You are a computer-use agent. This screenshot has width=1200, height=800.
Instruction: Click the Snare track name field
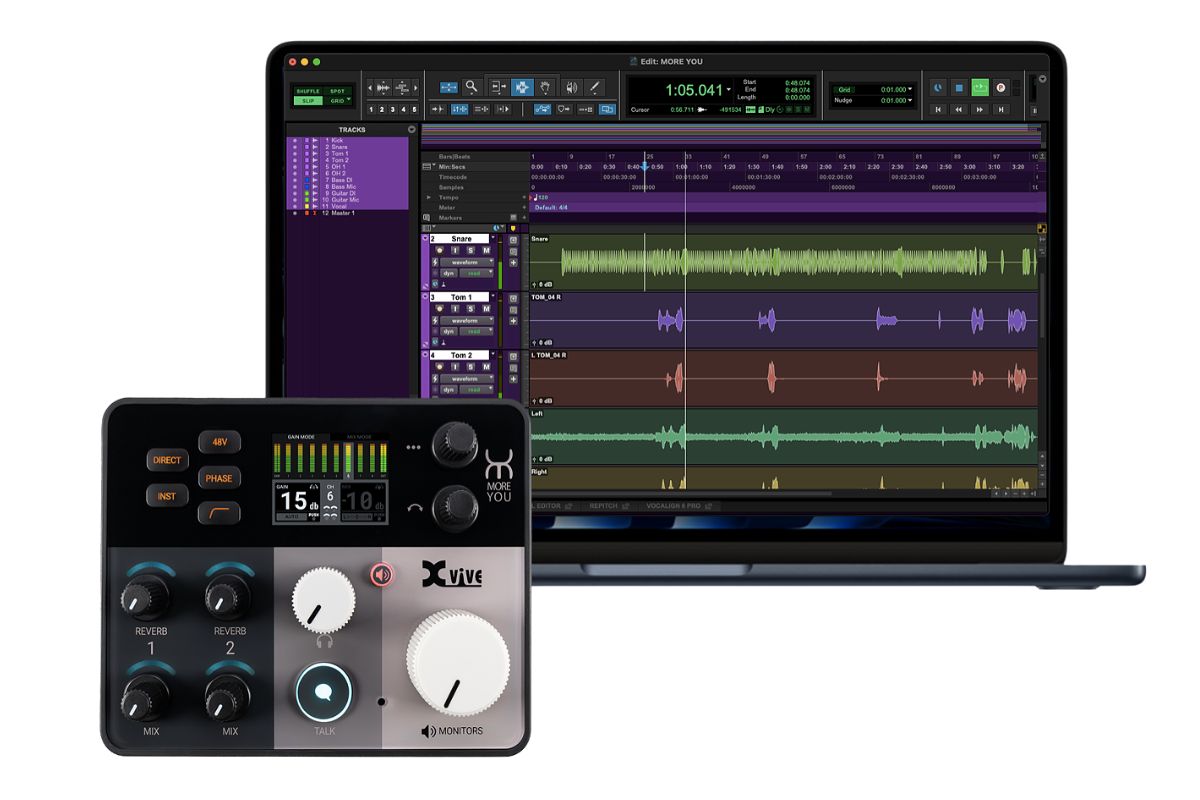click(x=460, y=239)
